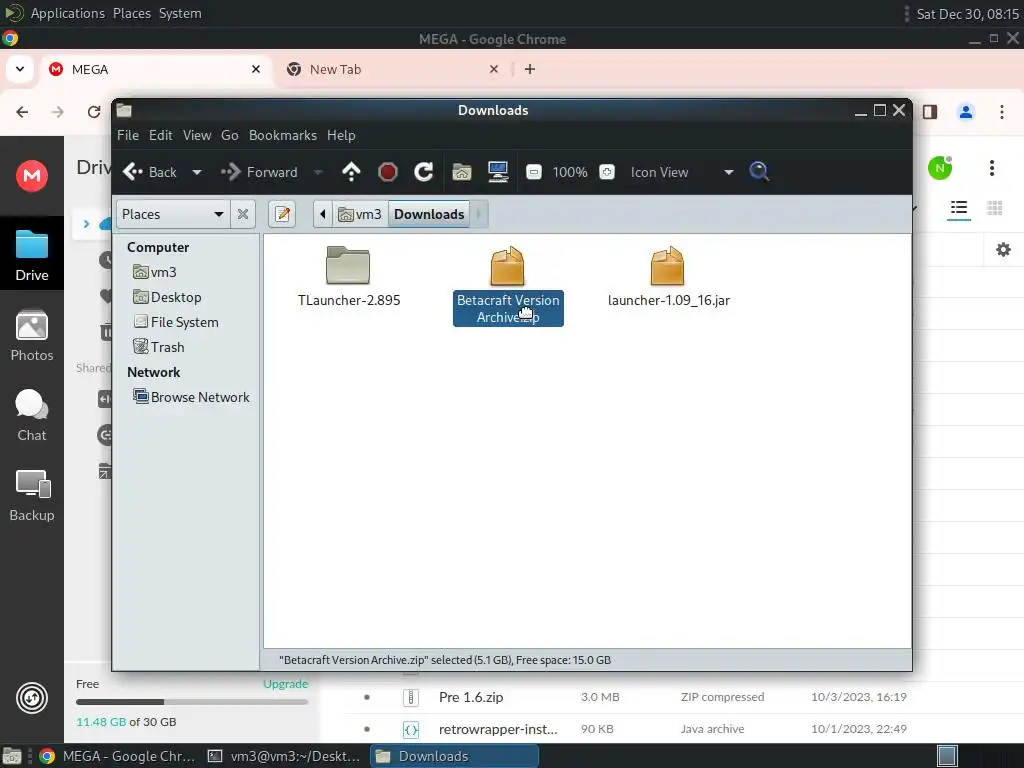This screenshot has width=1024, height=768.
Task: Open a new Chrome tab
Action: coord(530,69)
